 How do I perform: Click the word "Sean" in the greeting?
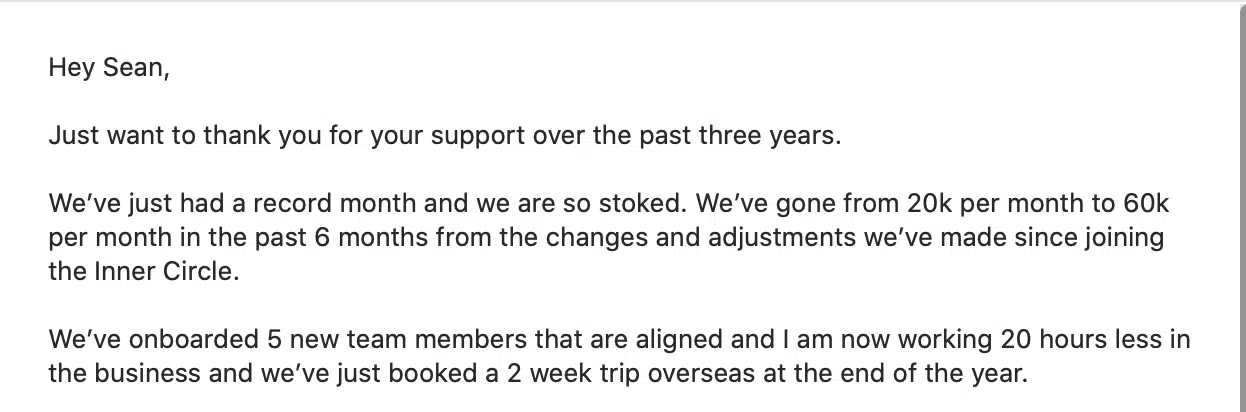tap(133, 69)
